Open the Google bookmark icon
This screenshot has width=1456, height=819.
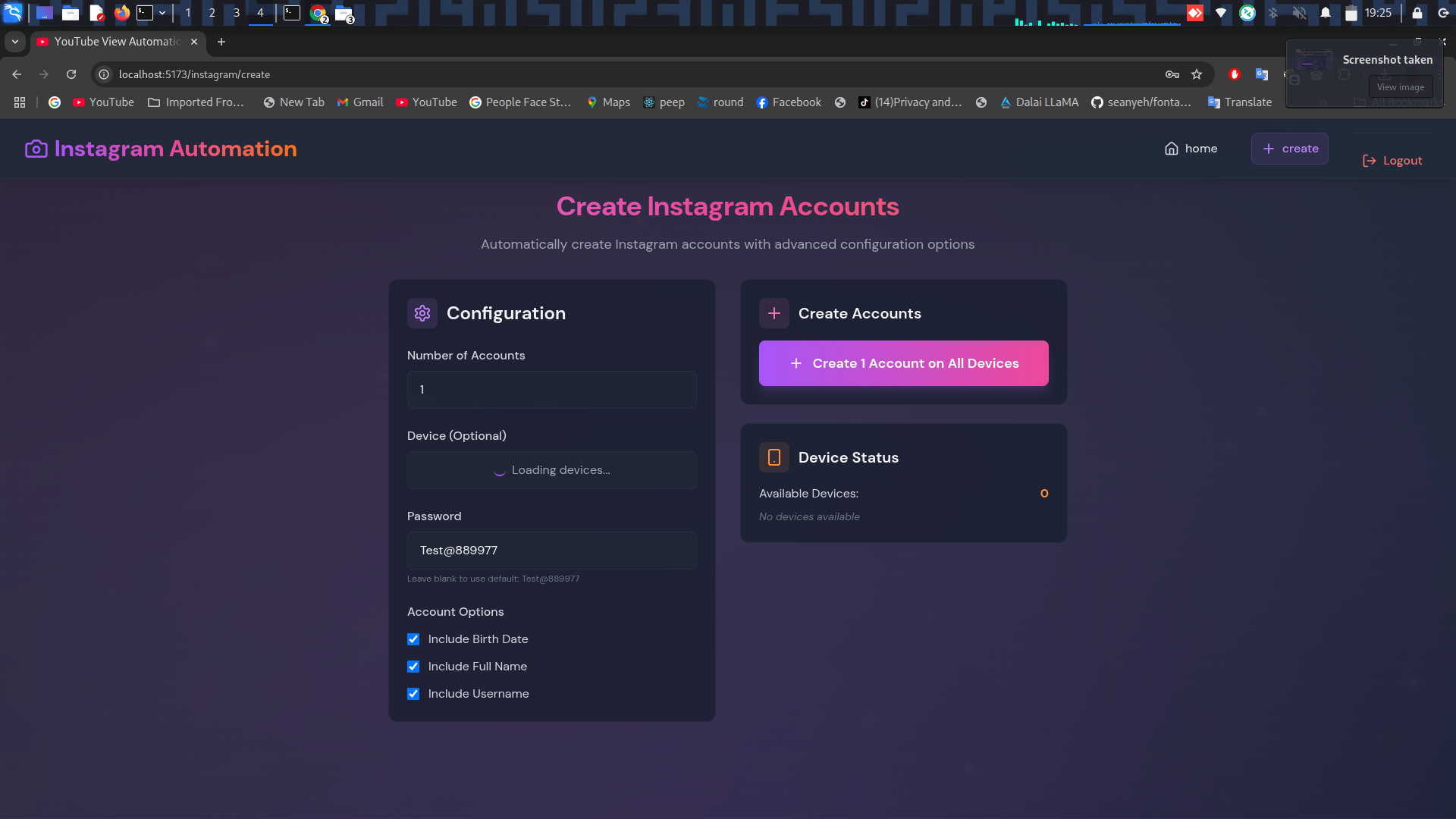click(55, 102)
